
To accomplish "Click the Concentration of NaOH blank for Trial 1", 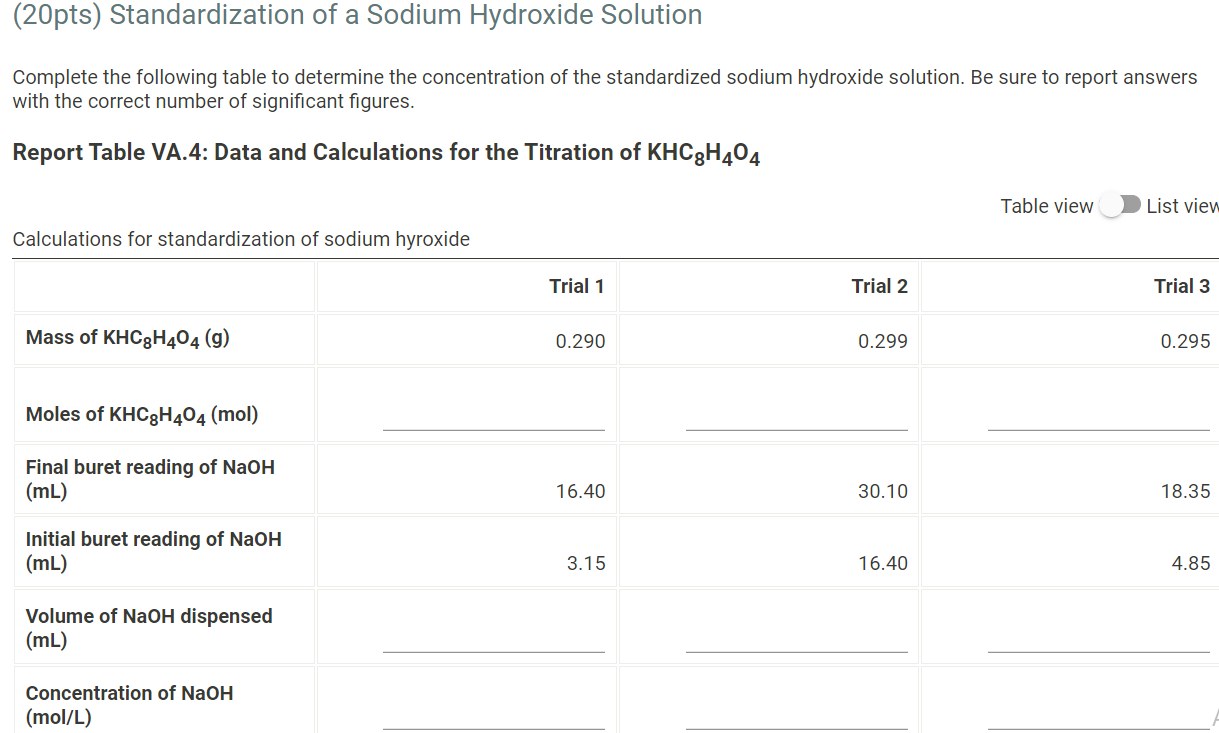I will click(494, 727).
